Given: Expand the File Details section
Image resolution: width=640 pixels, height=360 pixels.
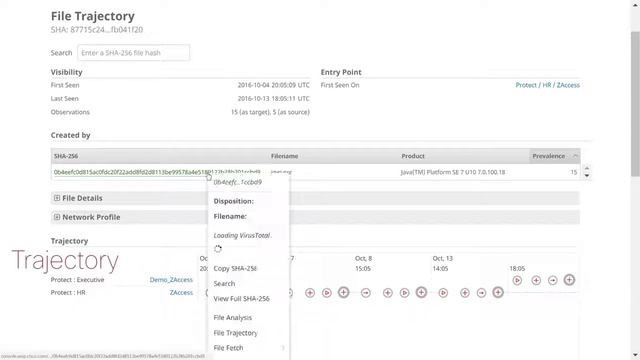Looking at the screenshot, I should [57, 198].
